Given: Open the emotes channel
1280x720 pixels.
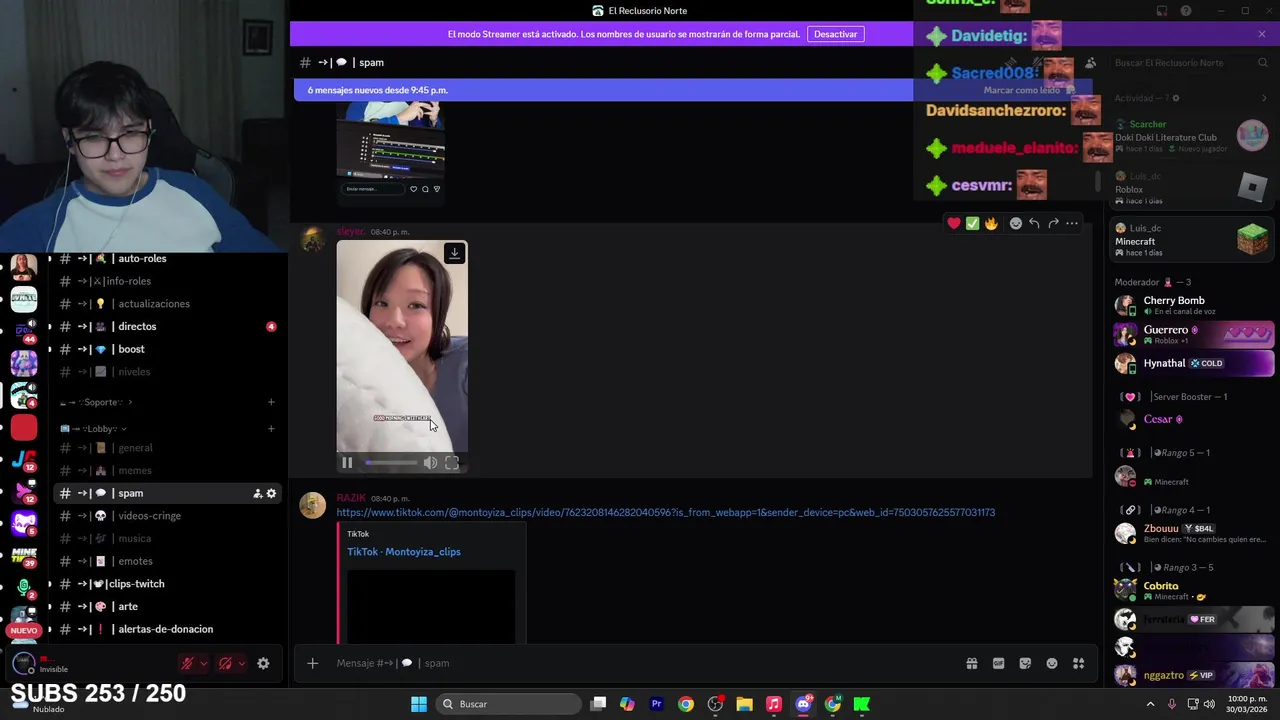Looking at the screenshot, I should click(x=167, y=561).
